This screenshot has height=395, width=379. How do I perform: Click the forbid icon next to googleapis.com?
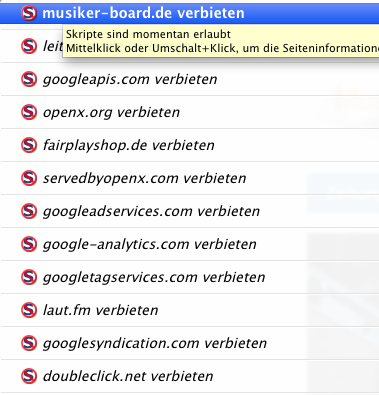(29, 79)
